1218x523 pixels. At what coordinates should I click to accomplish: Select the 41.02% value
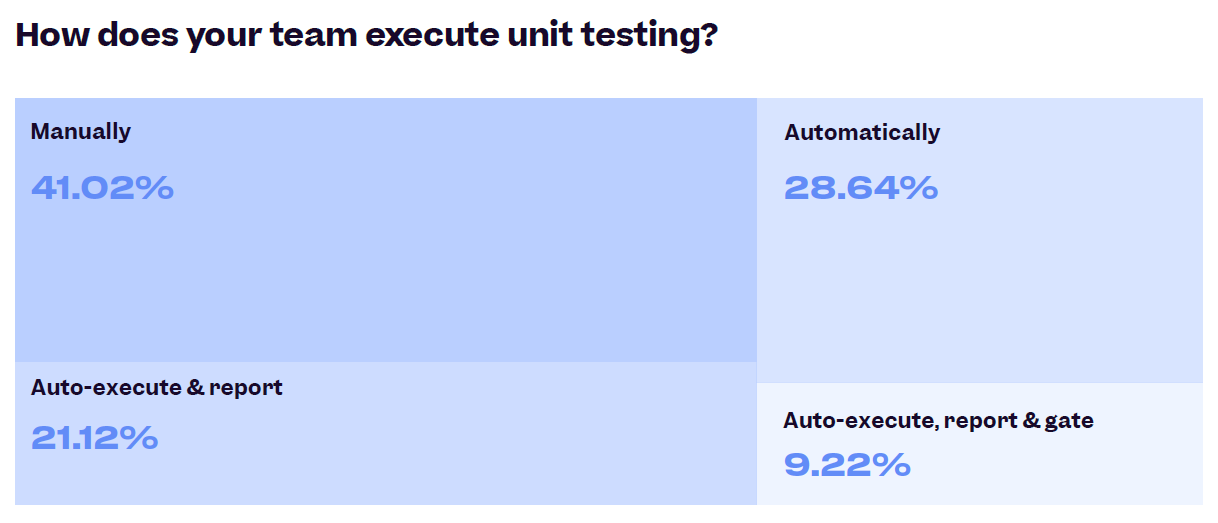click(x=102, y=187)
